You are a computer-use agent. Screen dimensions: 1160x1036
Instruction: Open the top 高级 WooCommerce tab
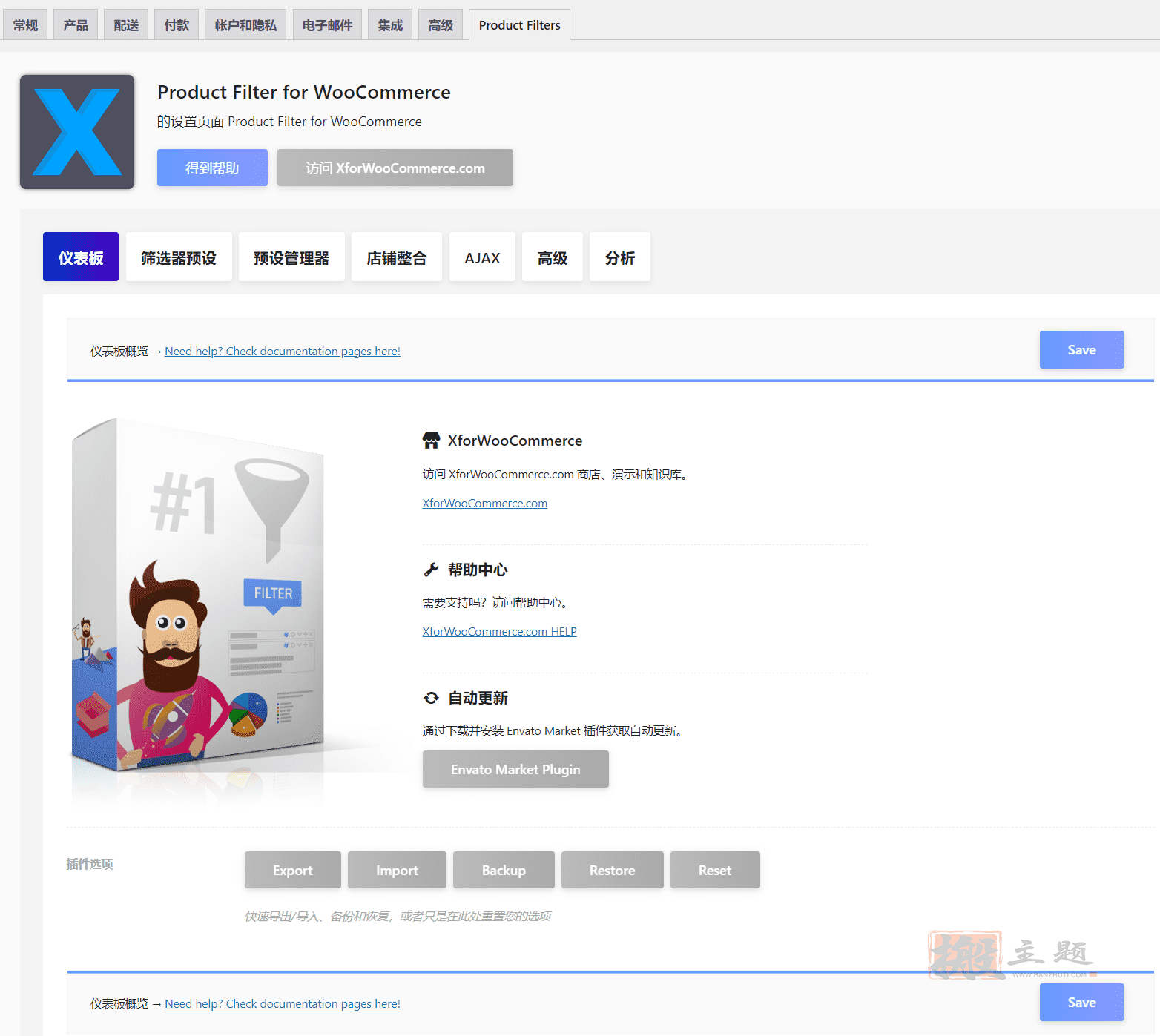pos(441,25)
